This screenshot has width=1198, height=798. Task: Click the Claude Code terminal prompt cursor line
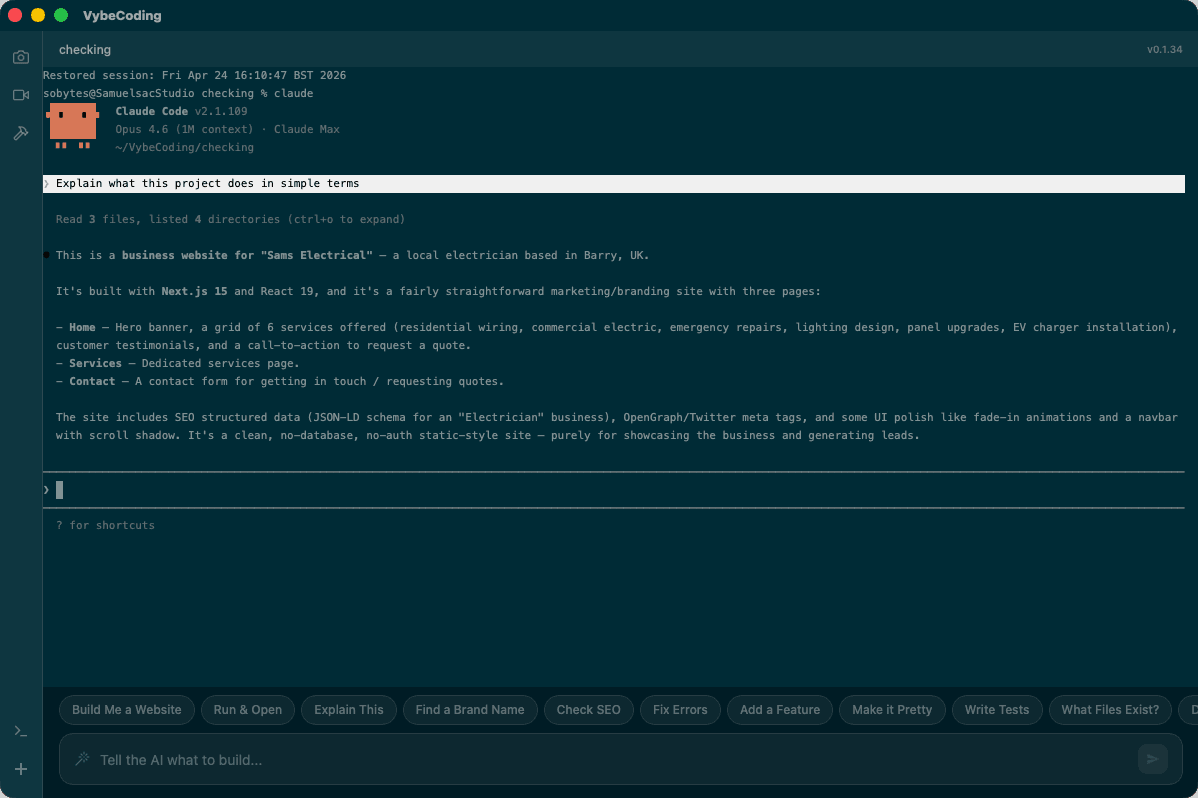(x=614, y=490)
